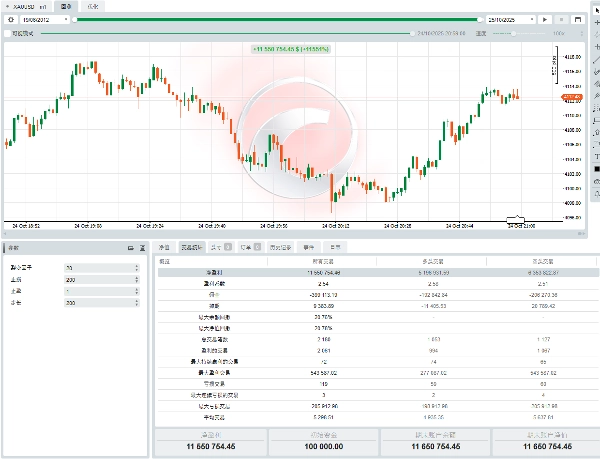Open the backtest settings gear
Screen dimensions: 600x459
10,19
